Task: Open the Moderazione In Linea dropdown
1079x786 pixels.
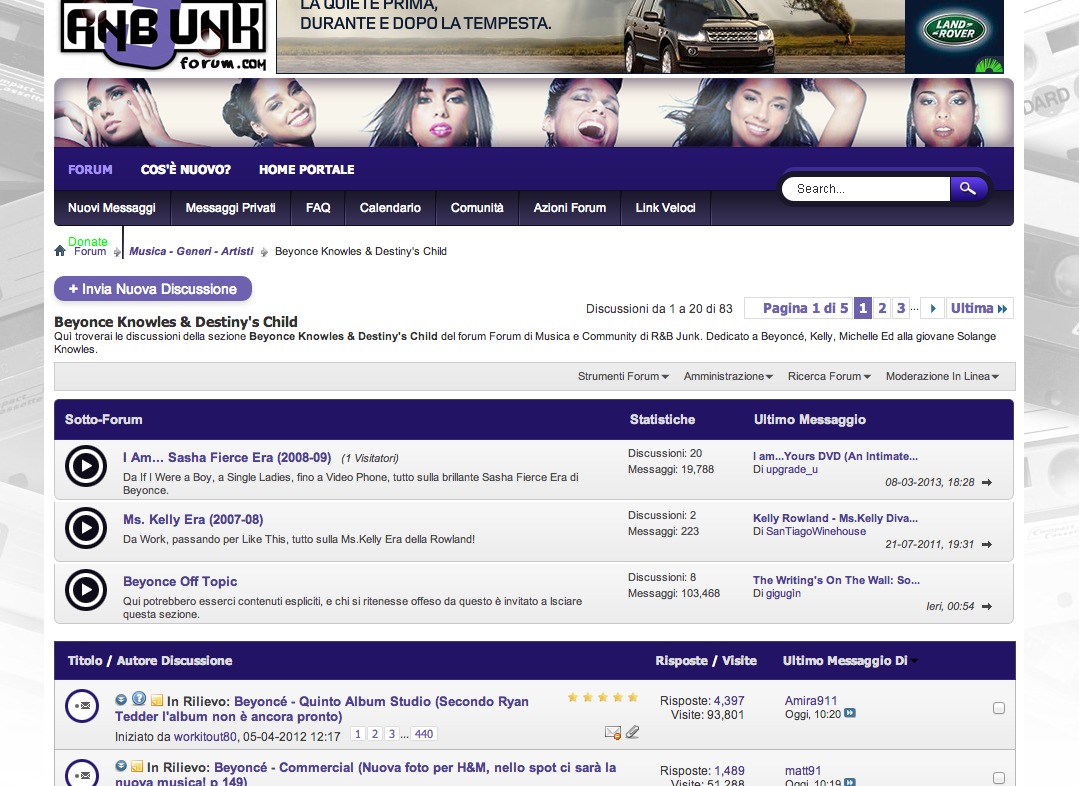Action: [x=942, y=377]
